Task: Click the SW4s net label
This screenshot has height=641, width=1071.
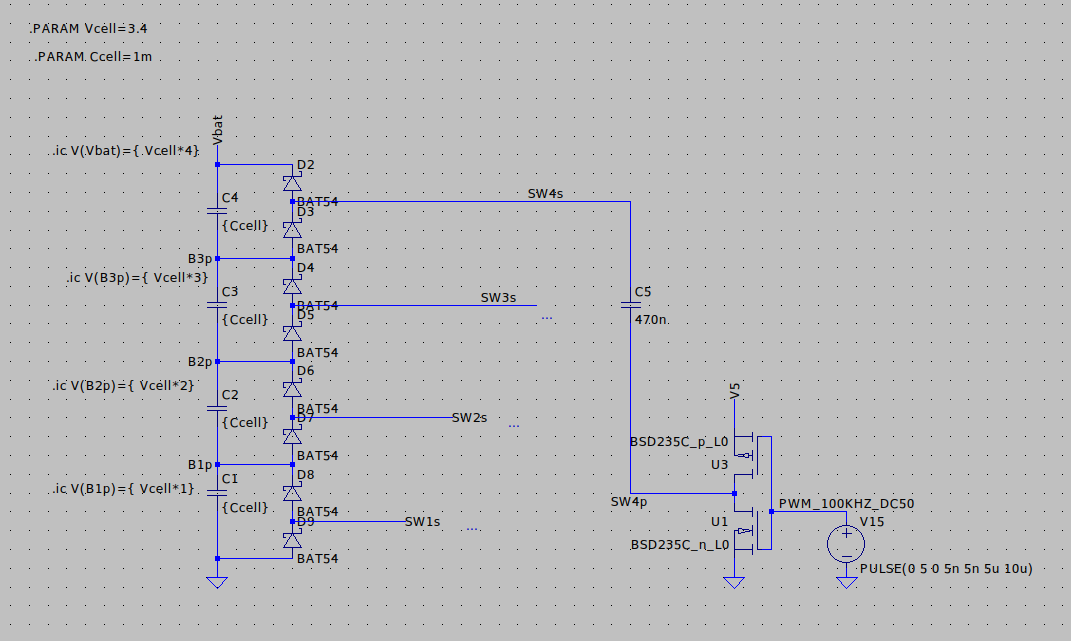Action: click(545, 194)
